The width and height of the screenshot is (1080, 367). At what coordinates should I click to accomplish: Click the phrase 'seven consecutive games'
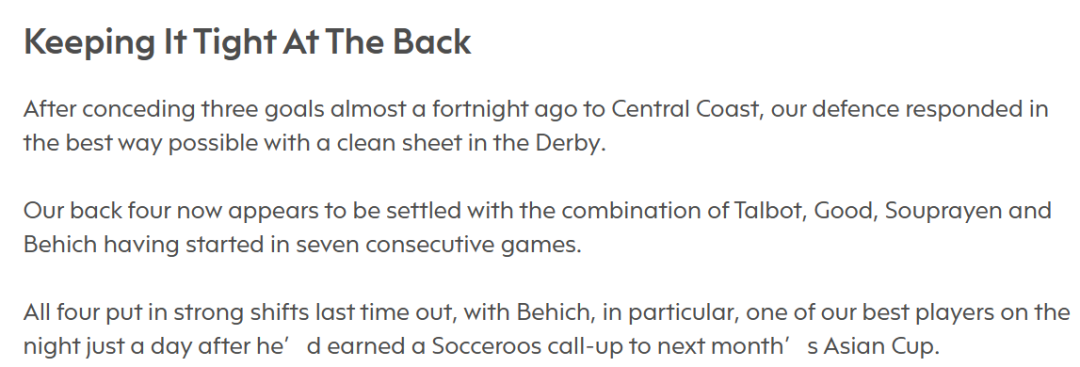438,244
